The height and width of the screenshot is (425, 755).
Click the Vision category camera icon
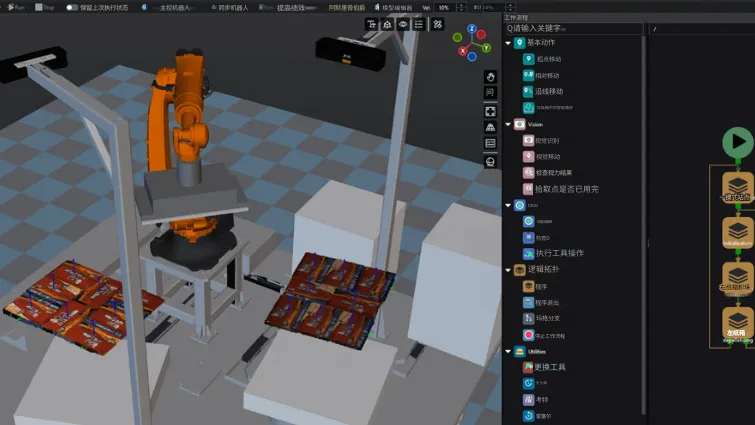520,124
